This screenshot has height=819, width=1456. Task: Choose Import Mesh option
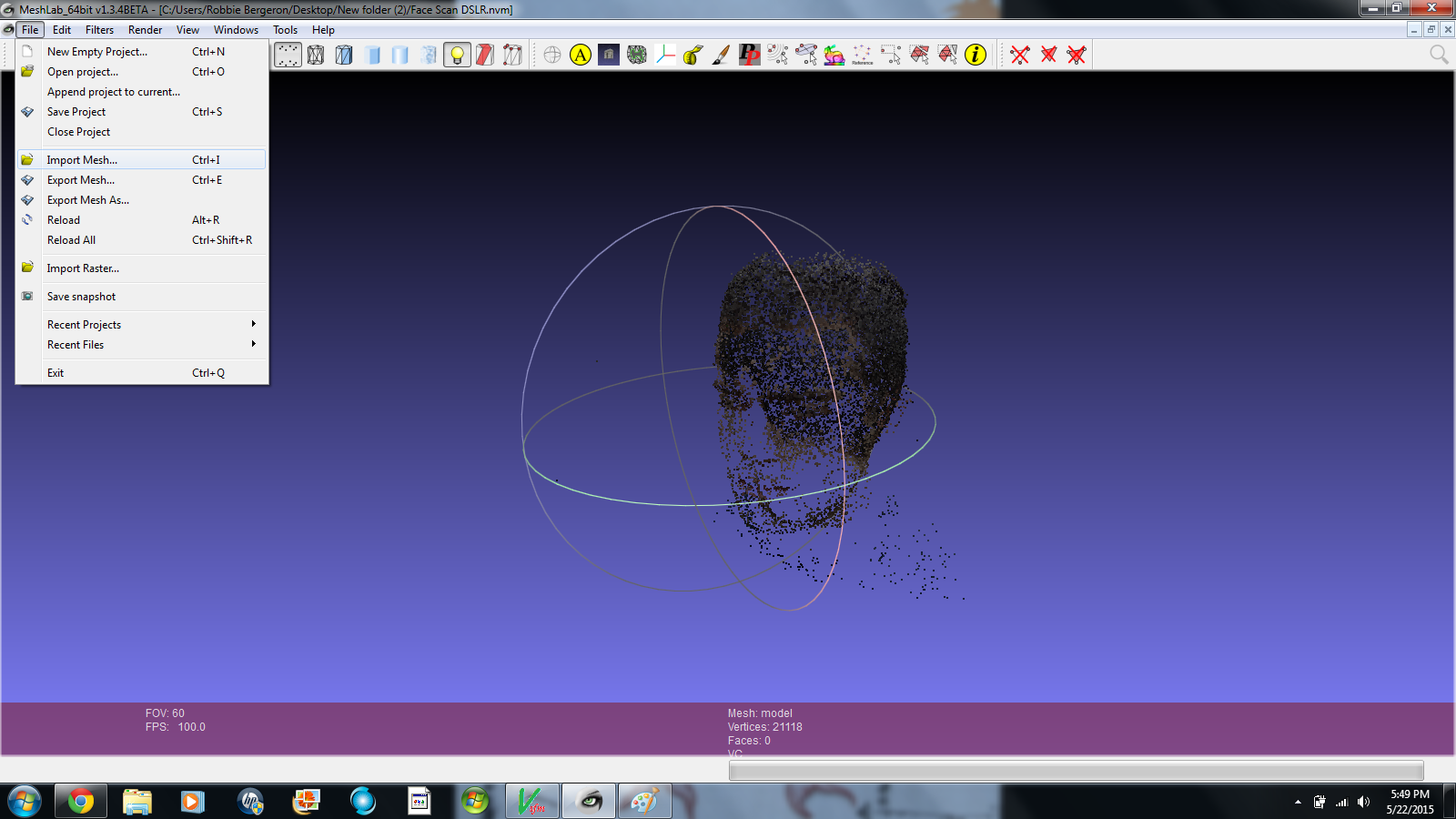pos(142,160)
